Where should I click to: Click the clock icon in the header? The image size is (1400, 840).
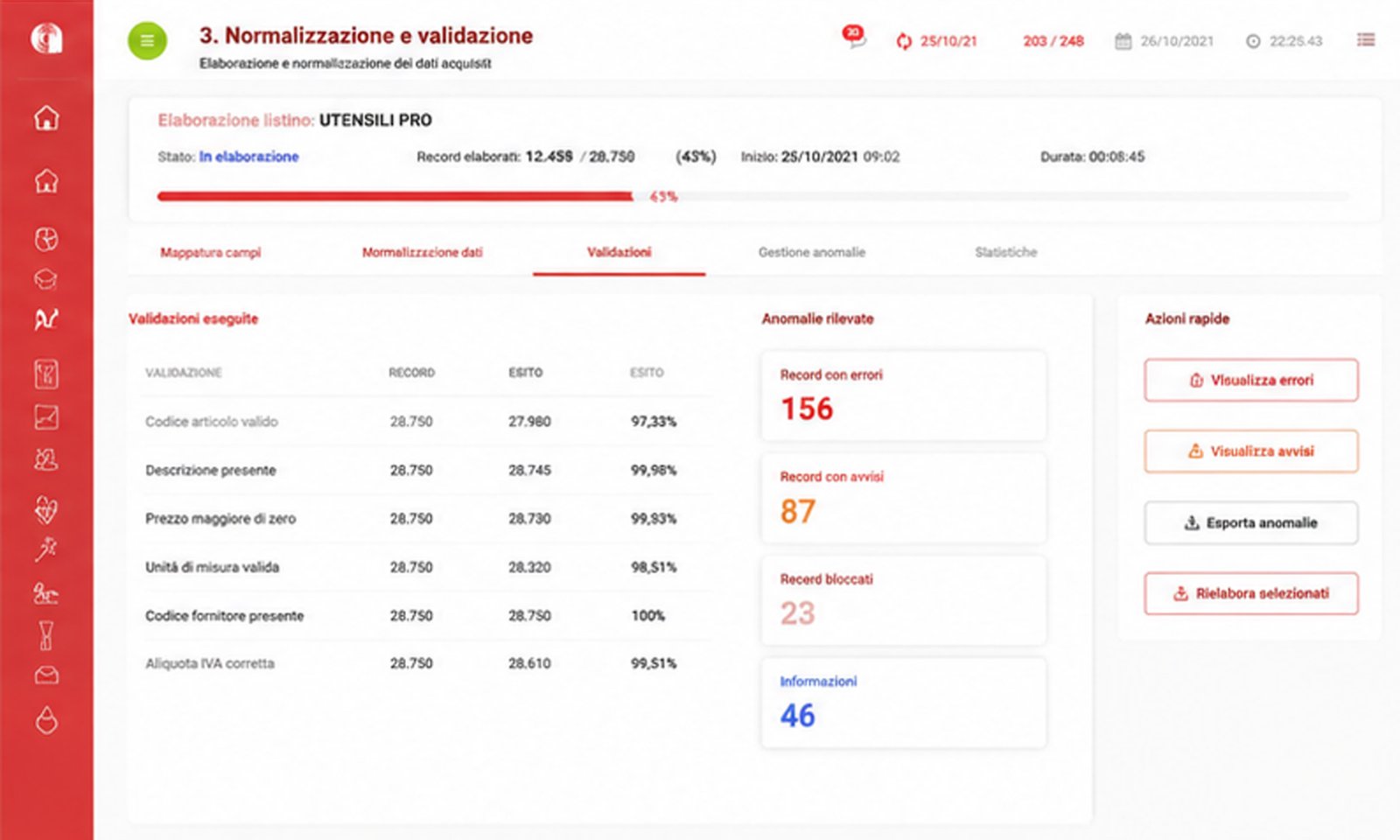1253,41
